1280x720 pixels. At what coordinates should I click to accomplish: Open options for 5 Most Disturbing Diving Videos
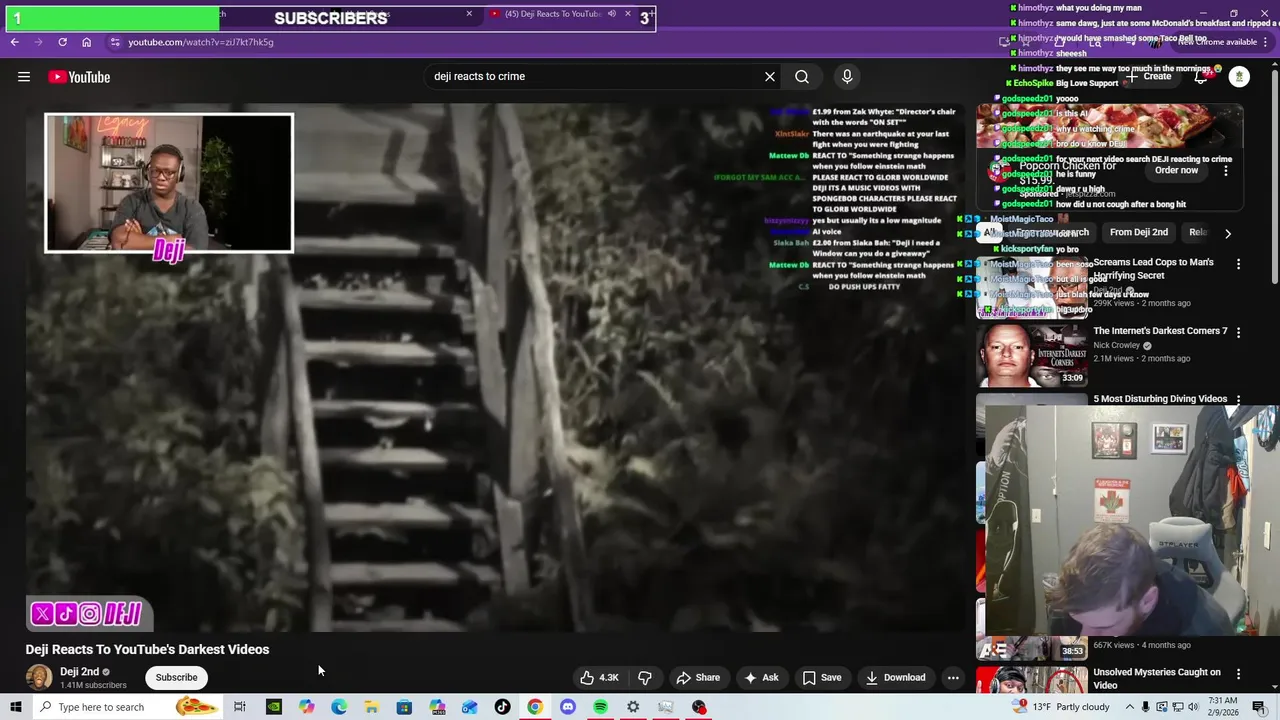point(1238,399)
